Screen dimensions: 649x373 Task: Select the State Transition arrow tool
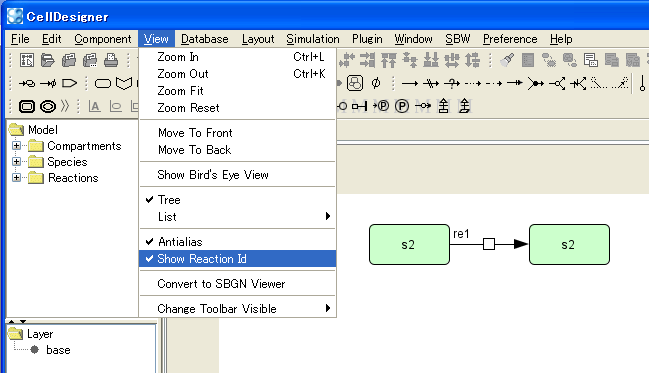pos(410,84)
